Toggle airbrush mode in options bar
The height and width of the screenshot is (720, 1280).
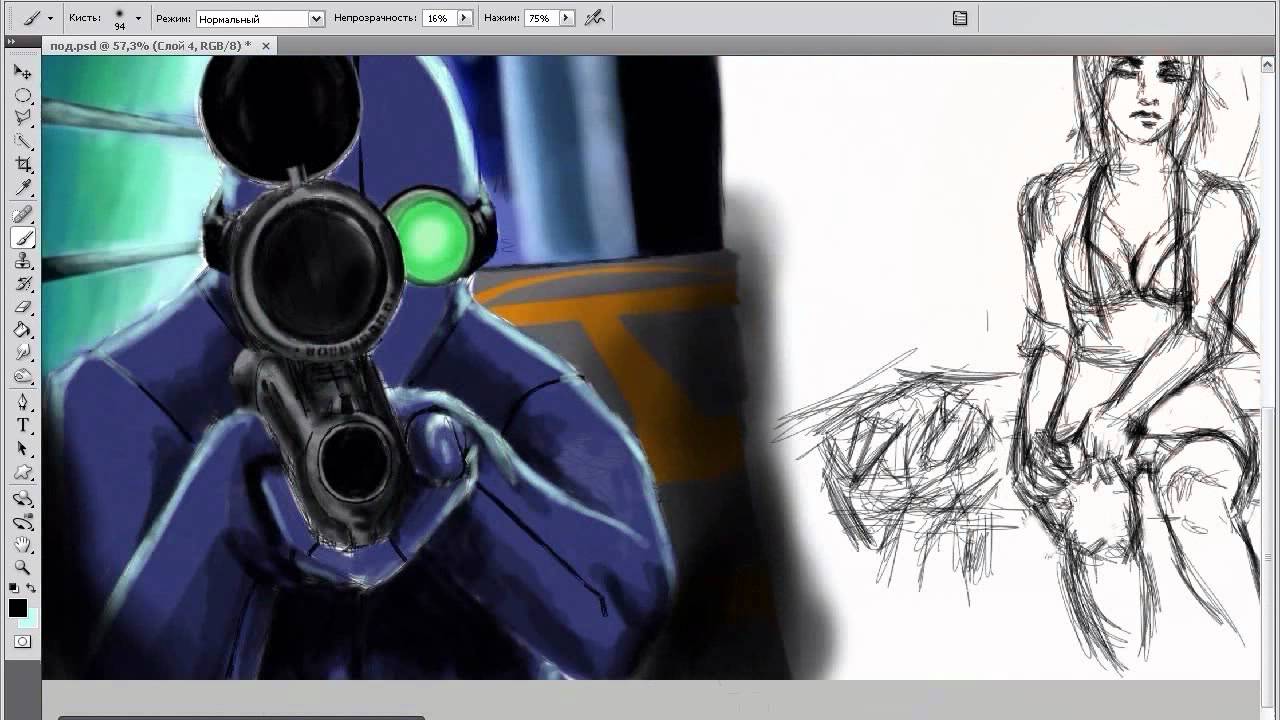click(594, 18)
